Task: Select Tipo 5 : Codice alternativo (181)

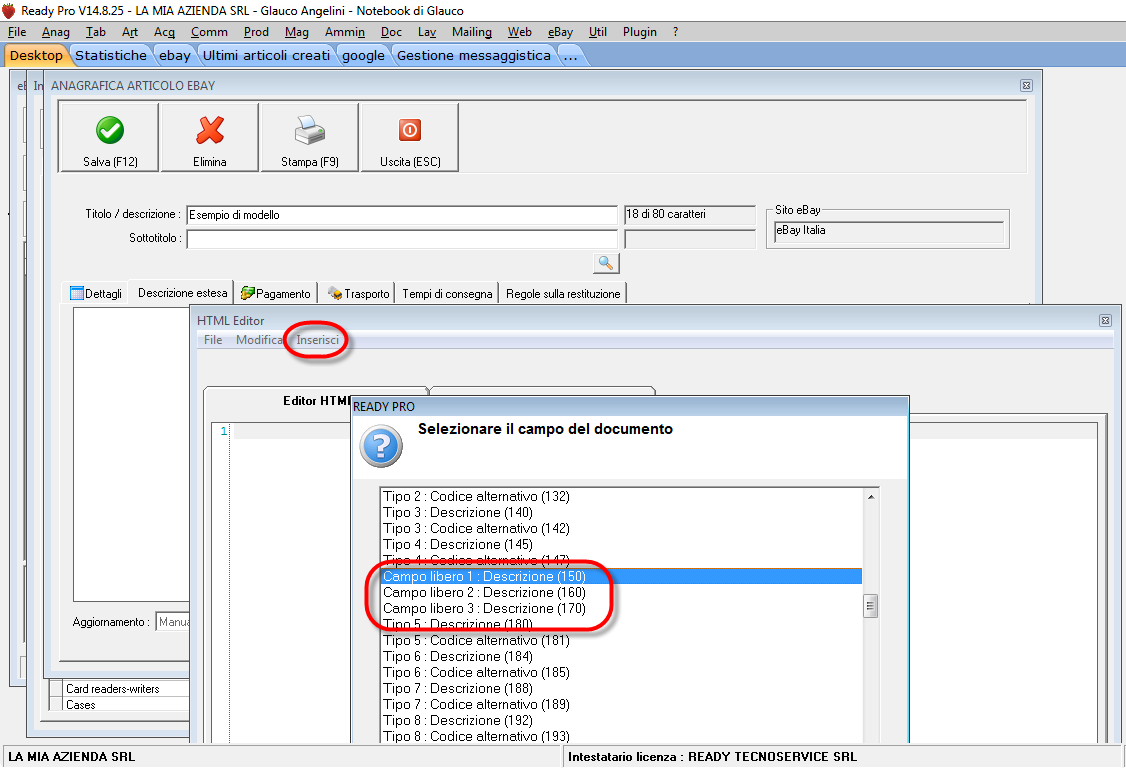Action: click(622, 640)
